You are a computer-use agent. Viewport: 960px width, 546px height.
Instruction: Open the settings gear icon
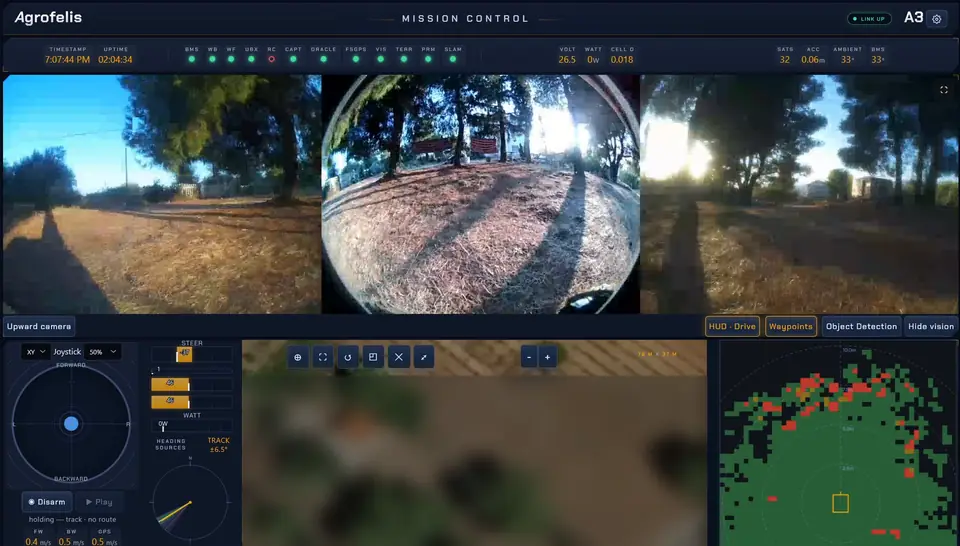(x=936, y=19)
